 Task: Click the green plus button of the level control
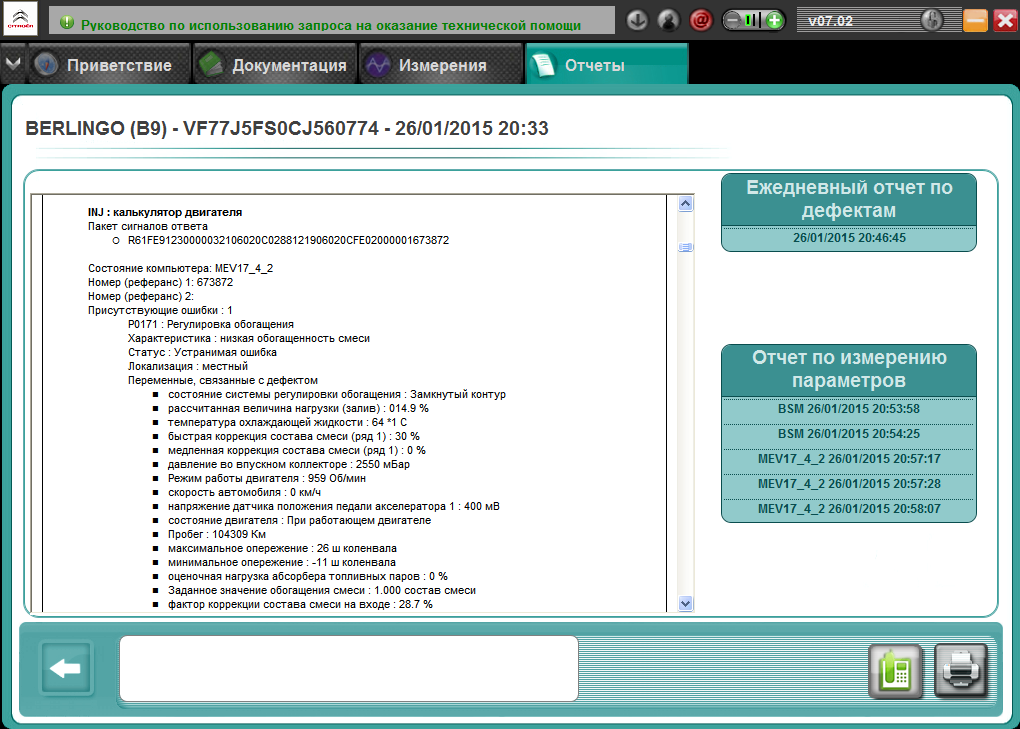pos(774,21)
